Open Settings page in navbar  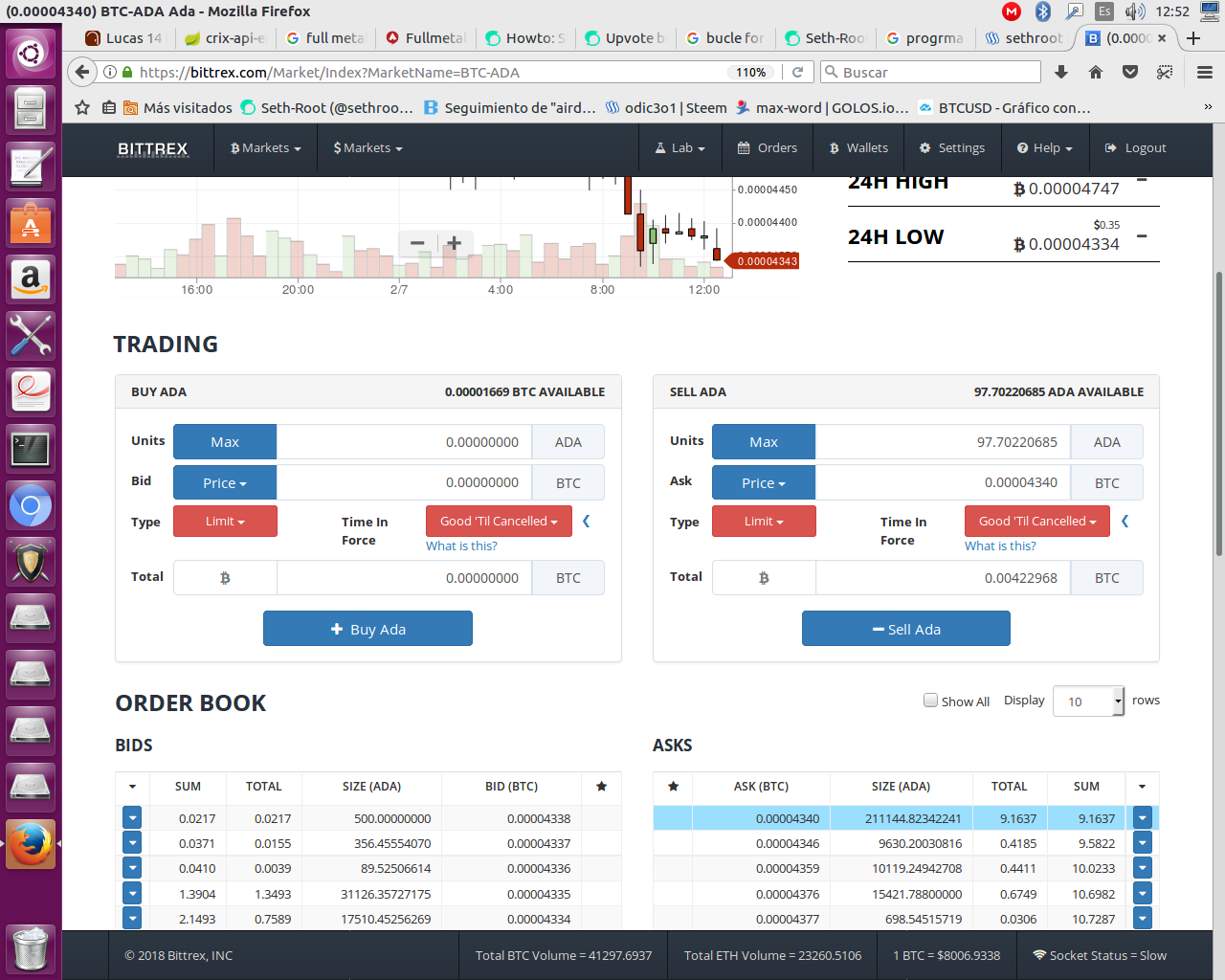tap(952, 148)
